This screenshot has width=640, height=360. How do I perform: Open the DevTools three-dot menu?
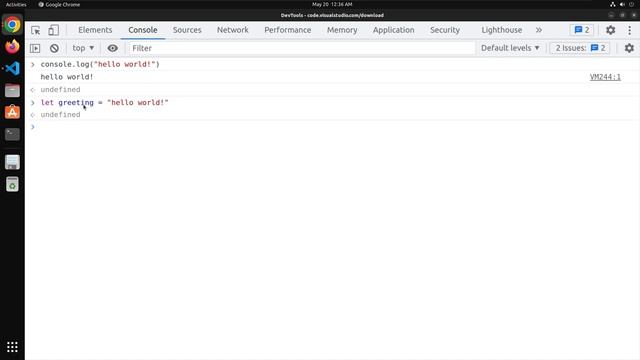[629, 30]
